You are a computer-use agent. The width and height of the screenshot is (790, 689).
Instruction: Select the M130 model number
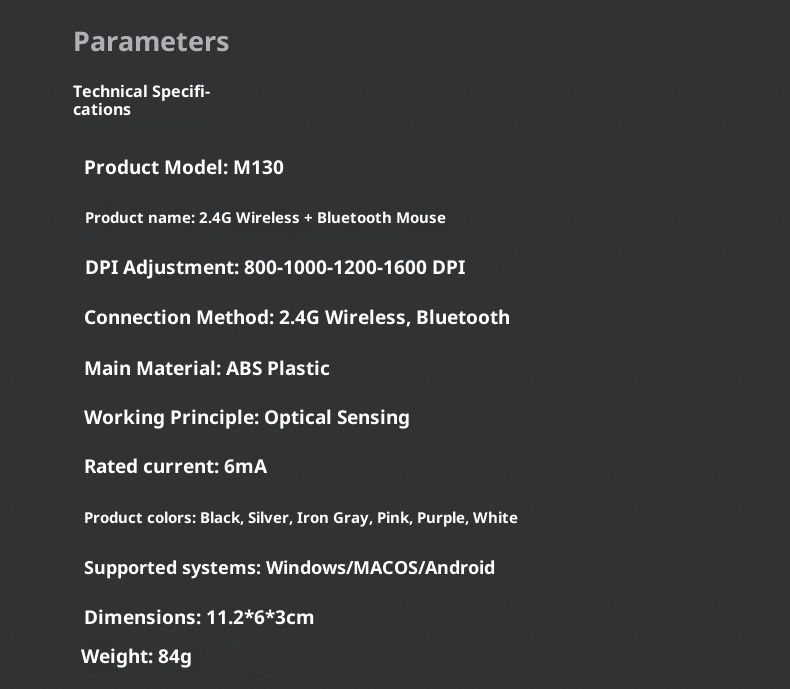click(x=259, y=167)
